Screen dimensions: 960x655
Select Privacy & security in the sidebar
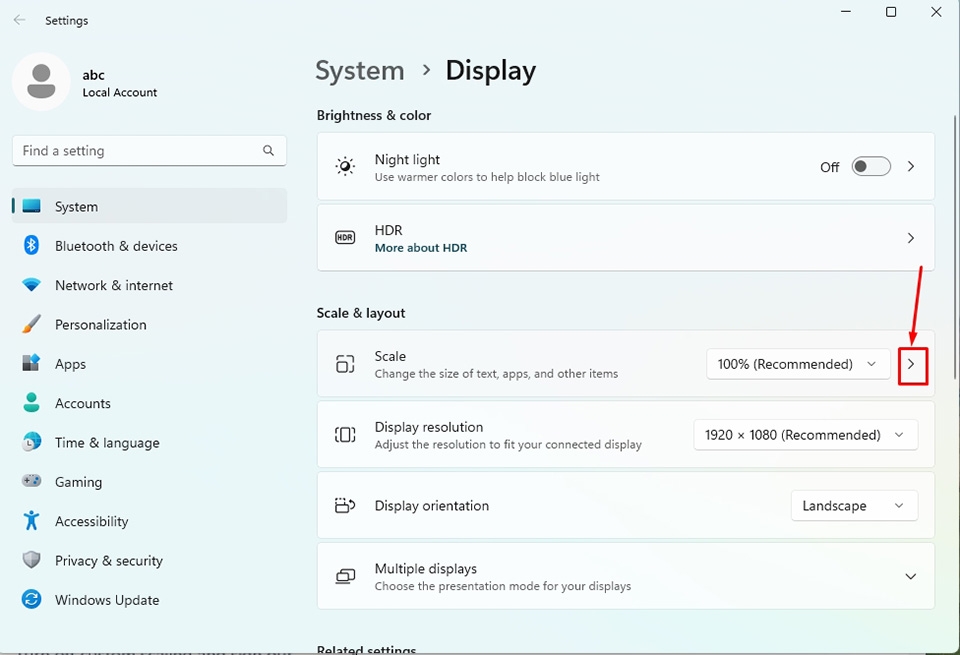click(x=108, y=561)
